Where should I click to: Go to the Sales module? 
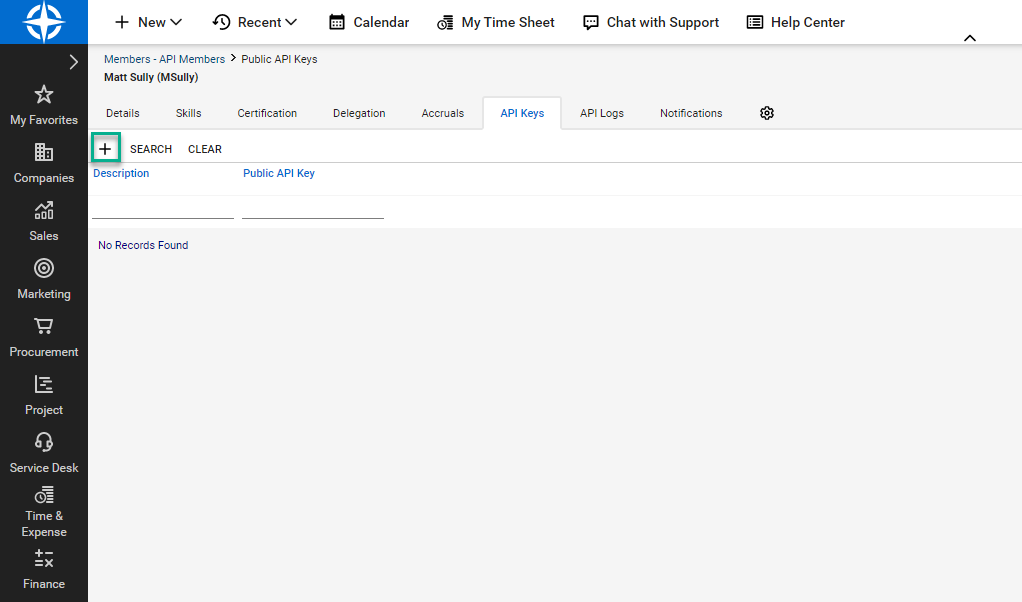[x=44, y=211]
